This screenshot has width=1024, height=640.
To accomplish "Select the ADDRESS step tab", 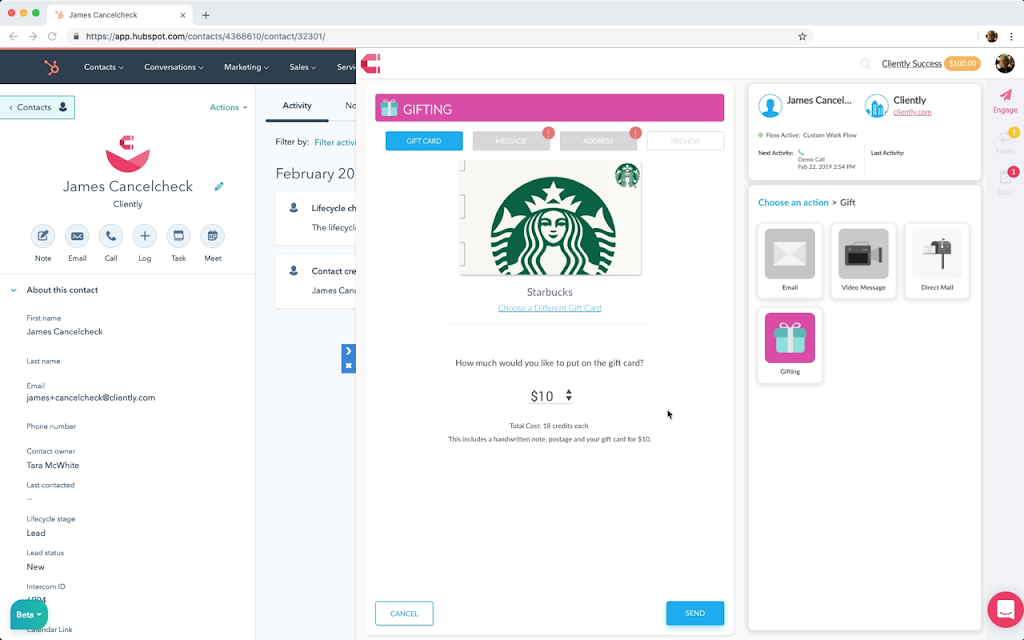I will (598, 141).
